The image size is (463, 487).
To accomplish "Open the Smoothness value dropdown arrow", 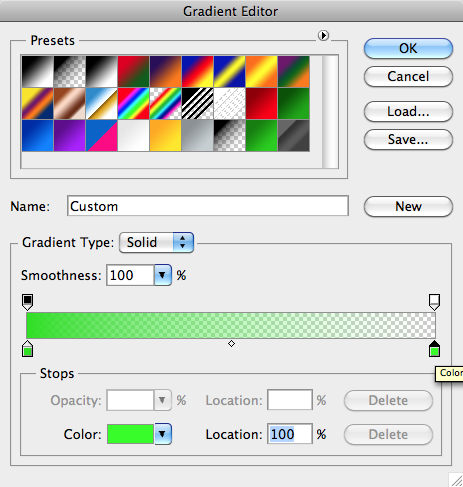I will point(163,275).
